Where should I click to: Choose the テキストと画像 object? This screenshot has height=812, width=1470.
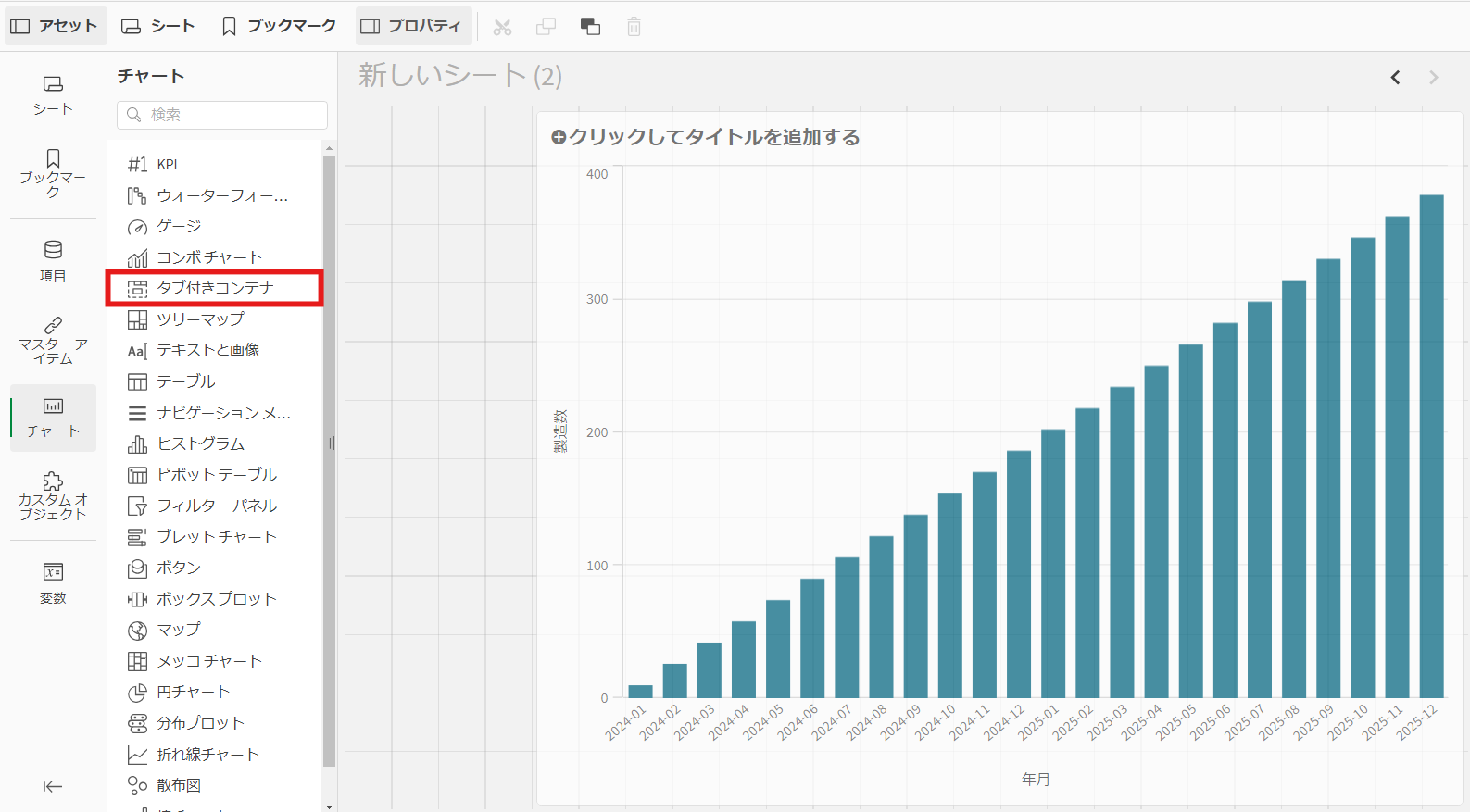coord(215,350)
